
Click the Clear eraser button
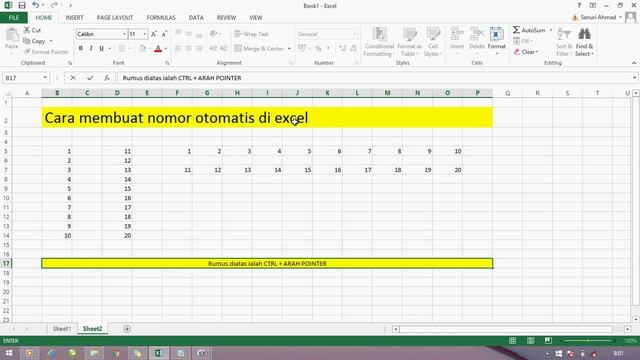526,52
